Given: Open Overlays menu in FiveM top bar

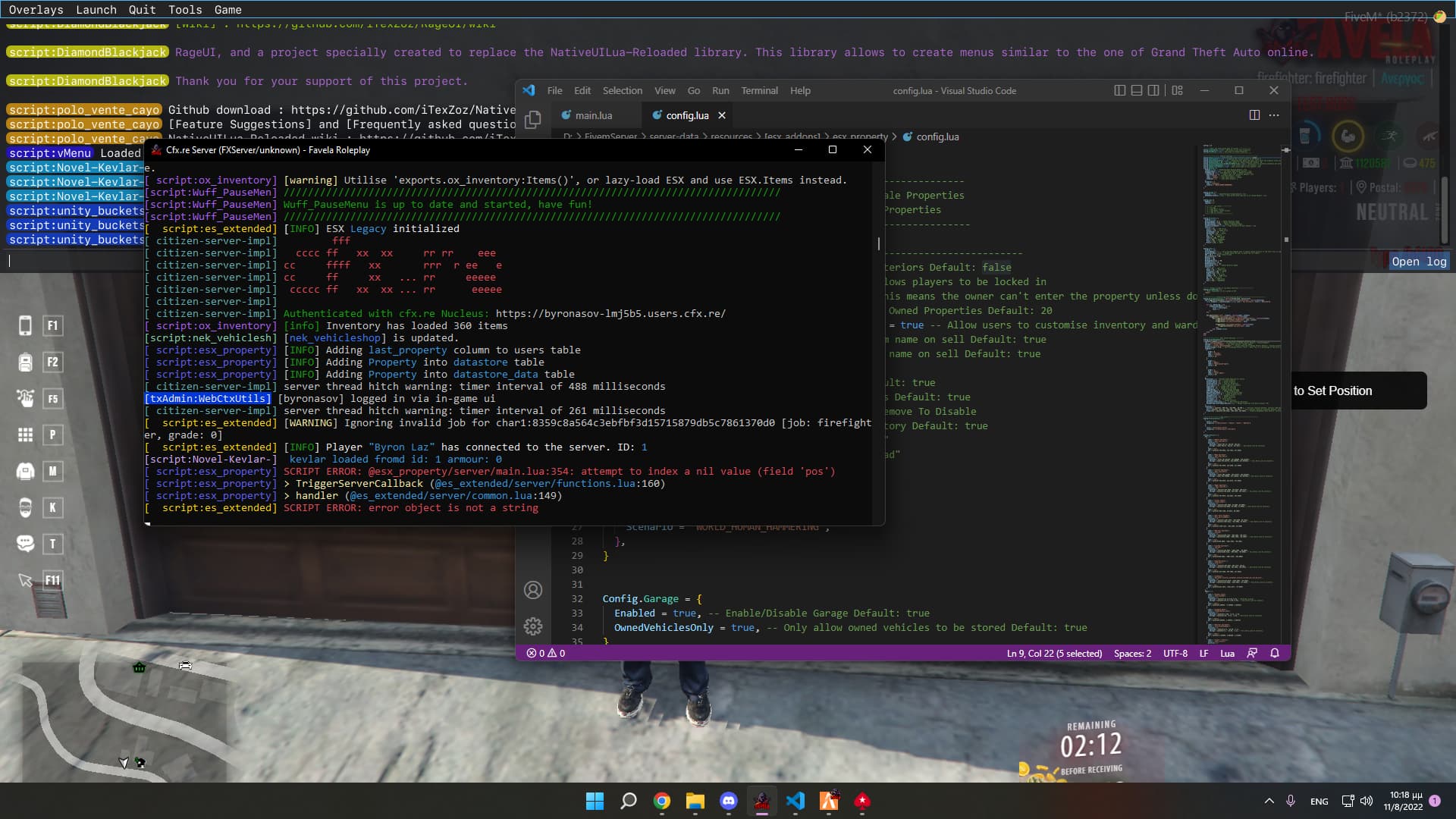Looking at the screenshot, I should [x=36, y=10].
